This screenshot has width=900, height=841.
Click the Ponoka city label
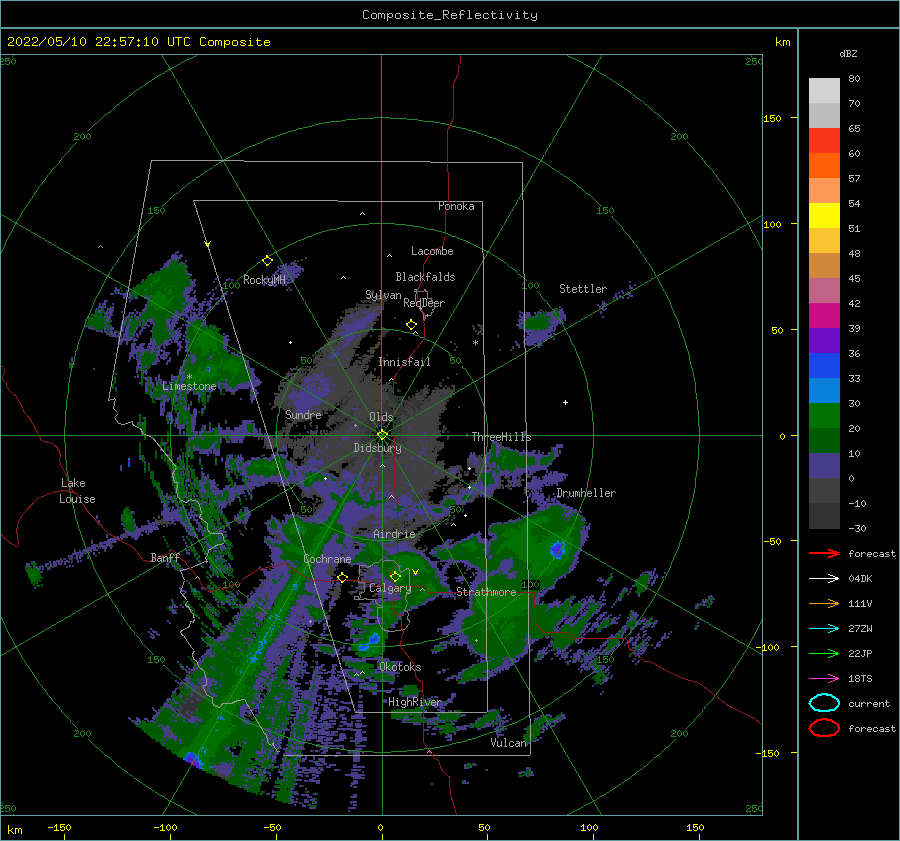[456, 206]
